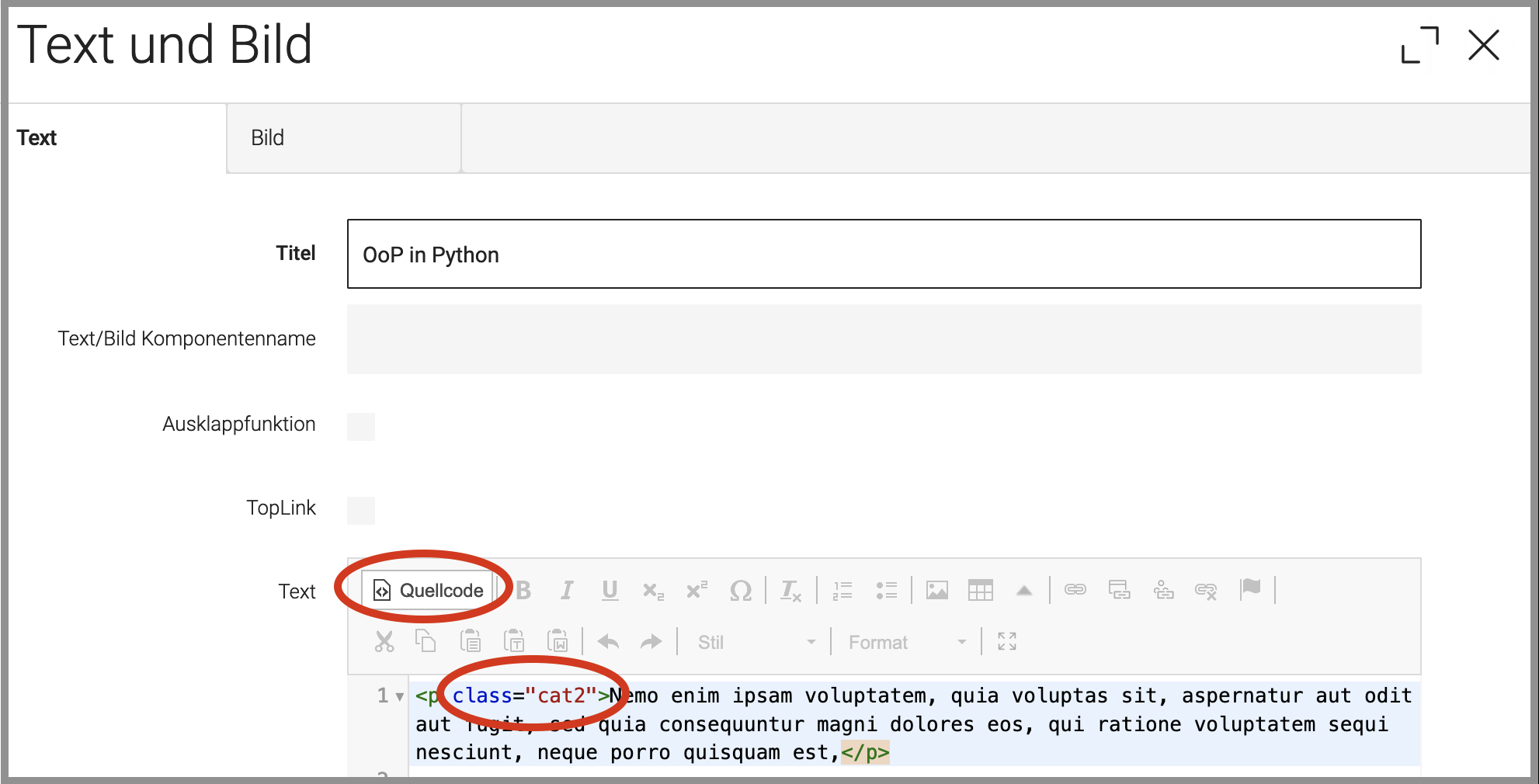The height and width of the screenshot is (784, 1539).
Task: Enable the Ausklappfunktion checkbox
Action: (361, 426)
